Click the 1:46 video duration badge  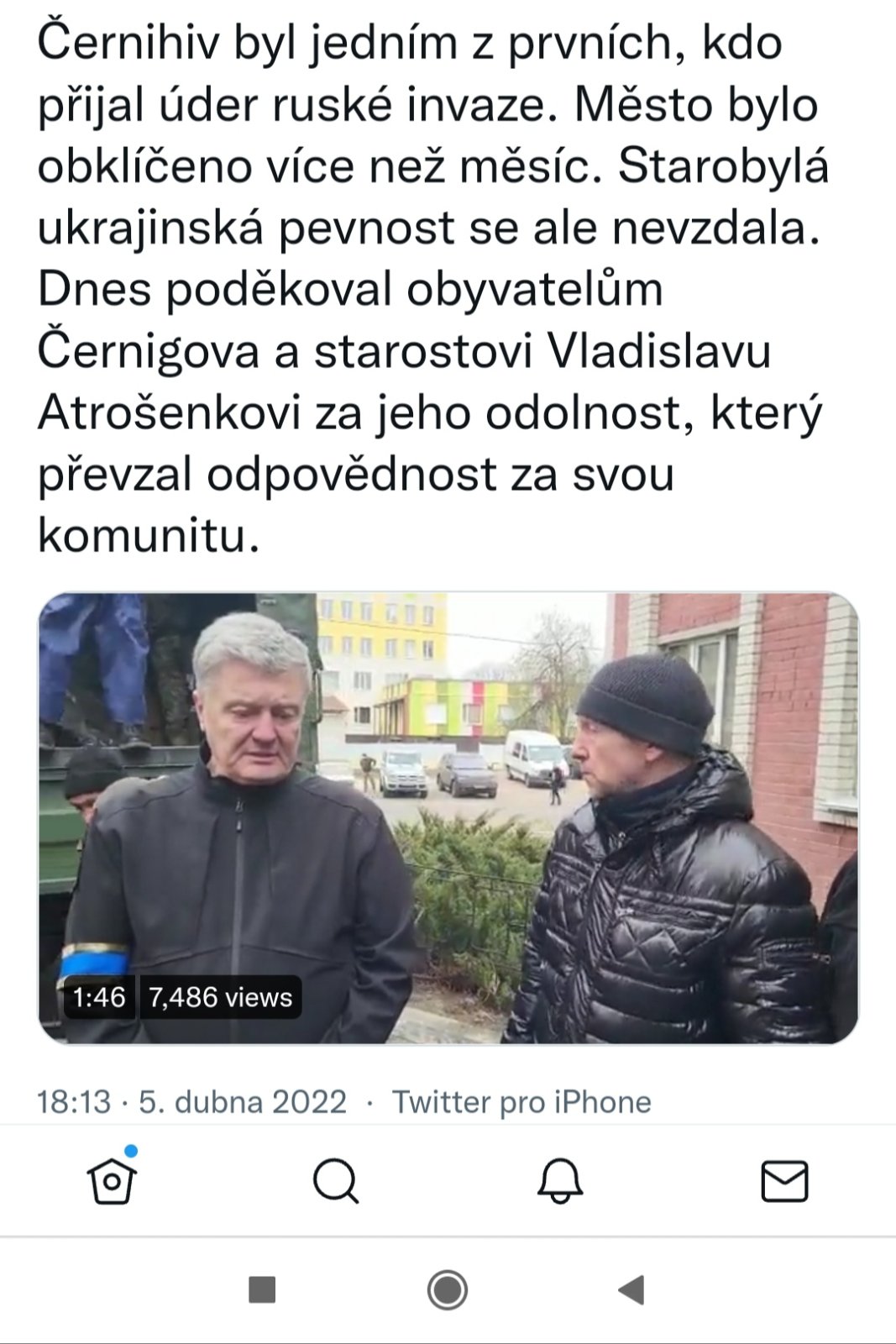[99, 997]
